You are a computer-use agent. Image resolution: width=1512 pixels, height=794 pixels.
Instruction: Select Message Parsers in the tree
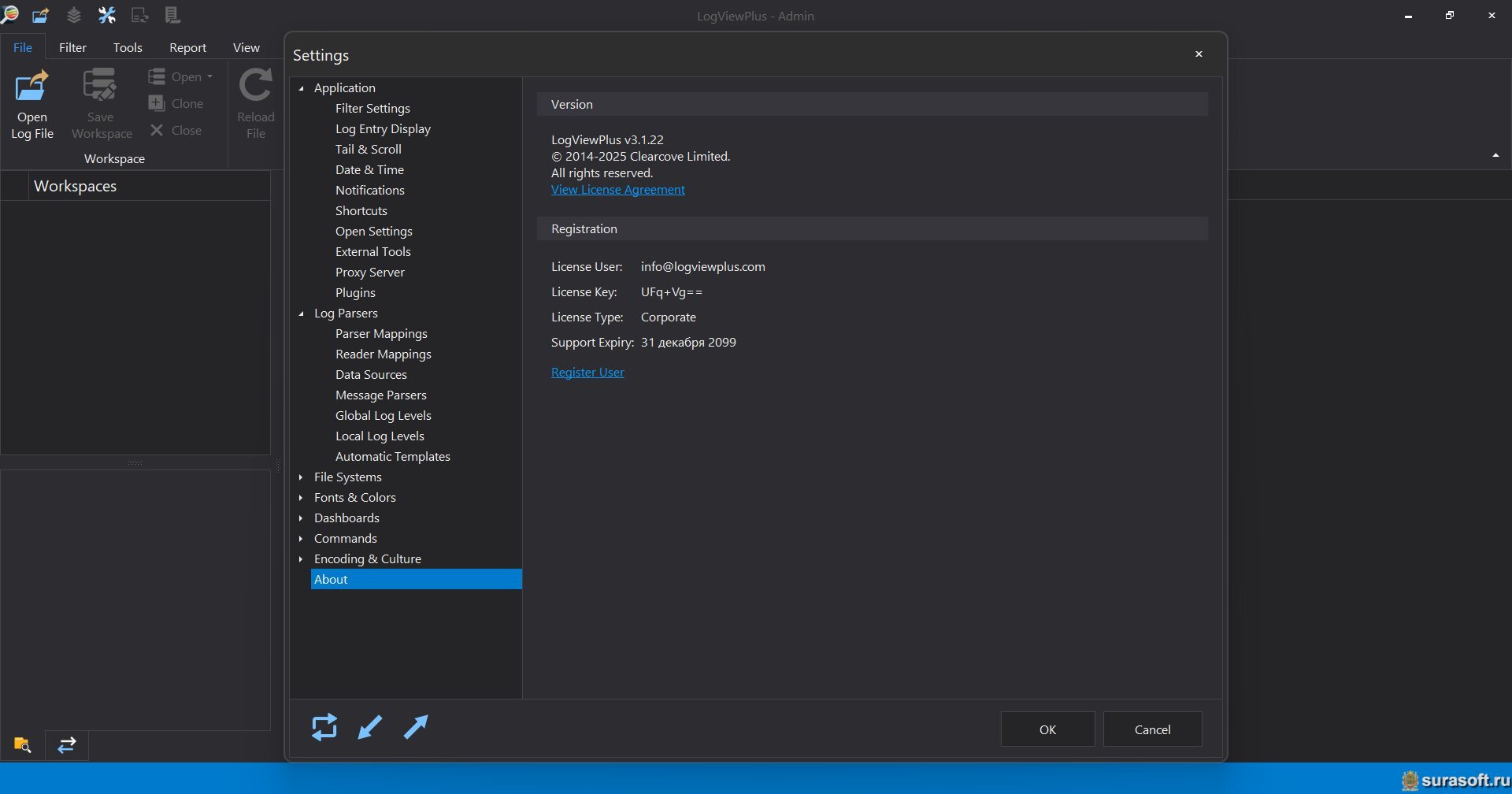click(x=380, y=395)
